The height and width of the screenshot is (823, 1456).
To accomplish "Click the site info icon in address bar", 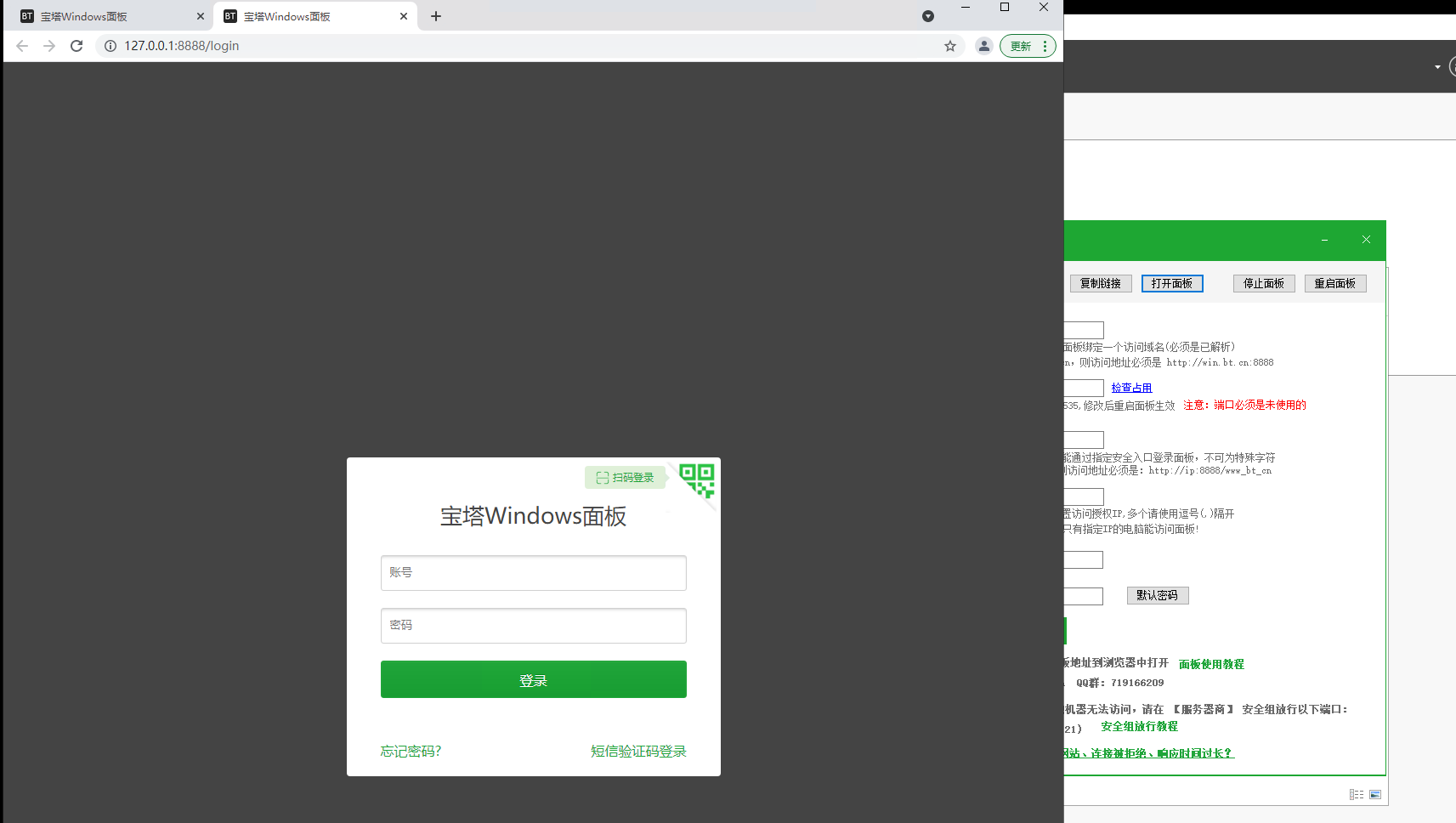I will pos(110,46).
